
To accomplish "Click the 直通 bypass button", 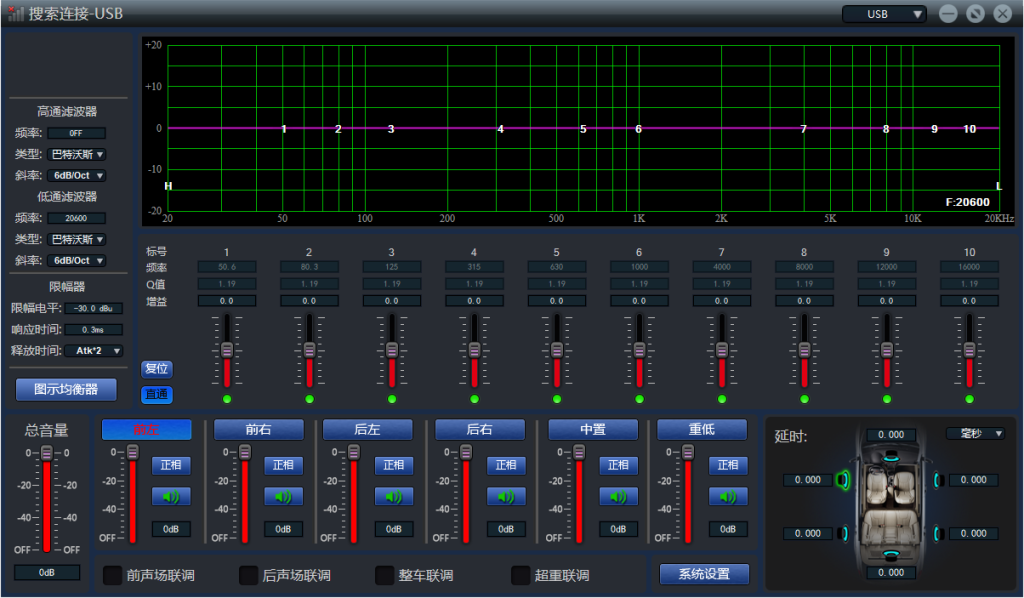I will click(157, 394).
